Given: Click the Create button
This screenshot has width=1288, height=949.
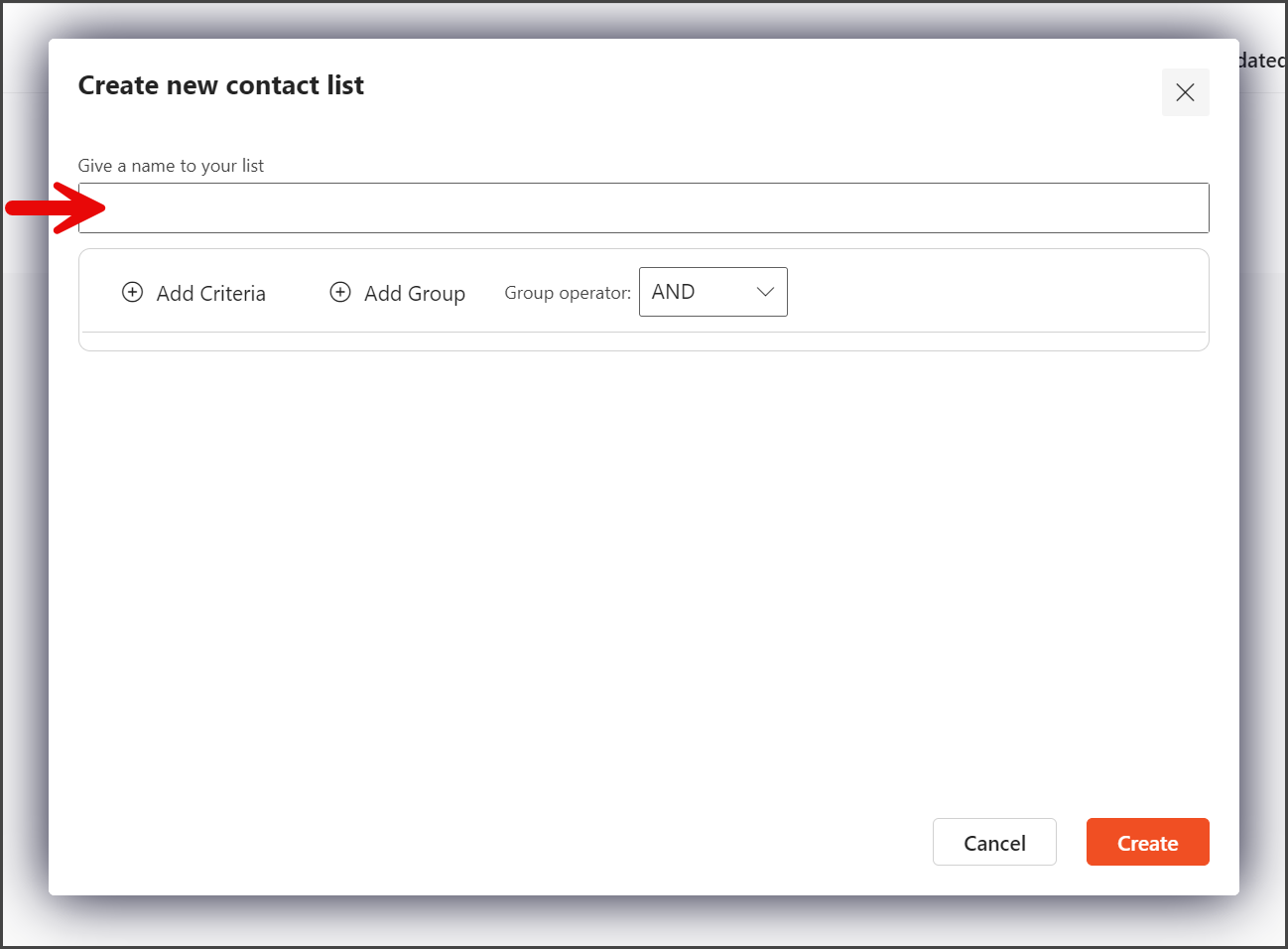Looking at the screenshot, I should 1147,842.
